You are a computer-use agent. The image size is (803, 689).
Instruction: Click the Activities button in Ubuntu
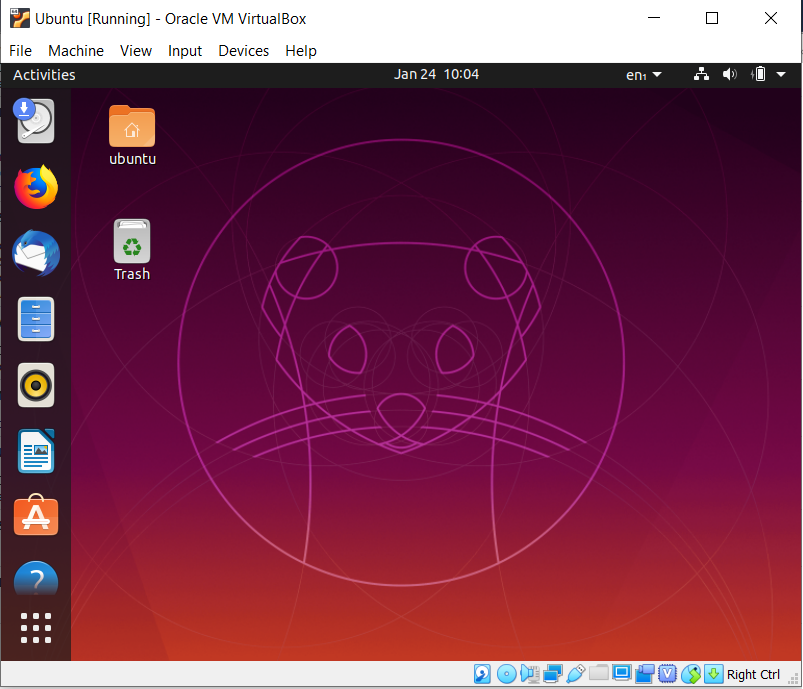[44, 75]
